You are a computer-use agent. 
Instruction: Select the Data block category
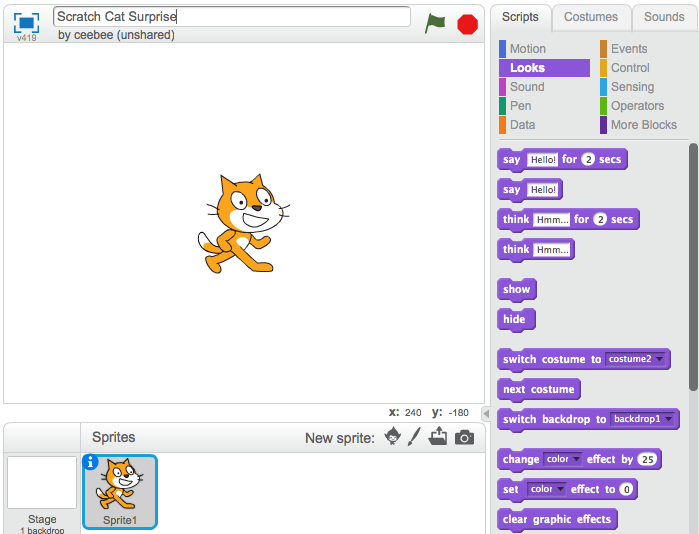[x=544, y=125]
